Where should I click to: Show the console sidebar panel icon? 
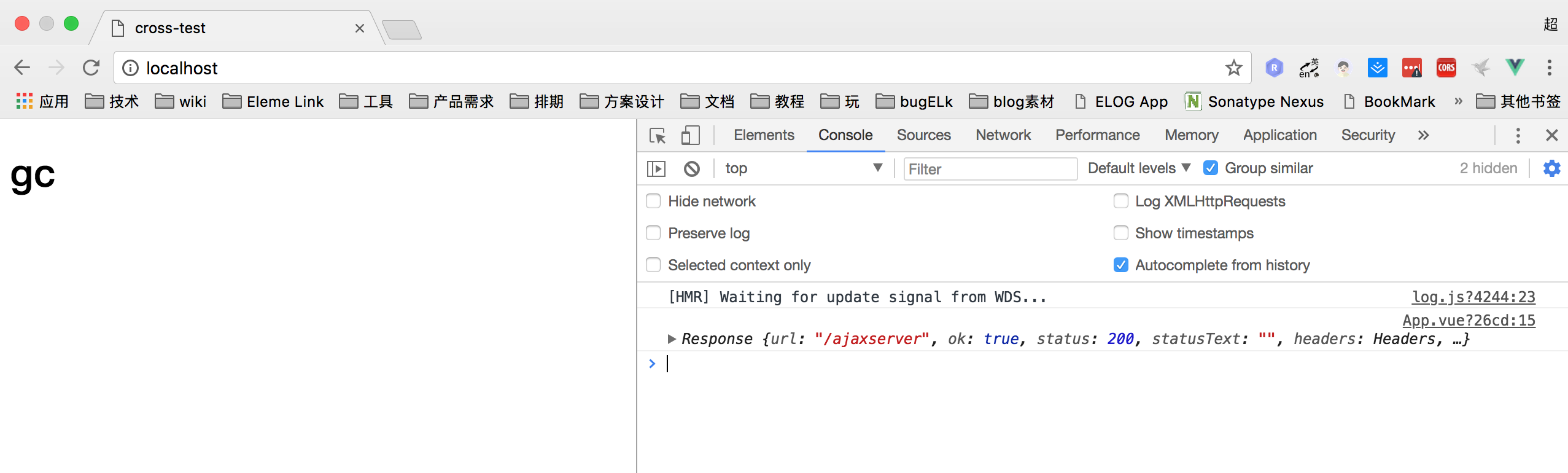[656, 168]
